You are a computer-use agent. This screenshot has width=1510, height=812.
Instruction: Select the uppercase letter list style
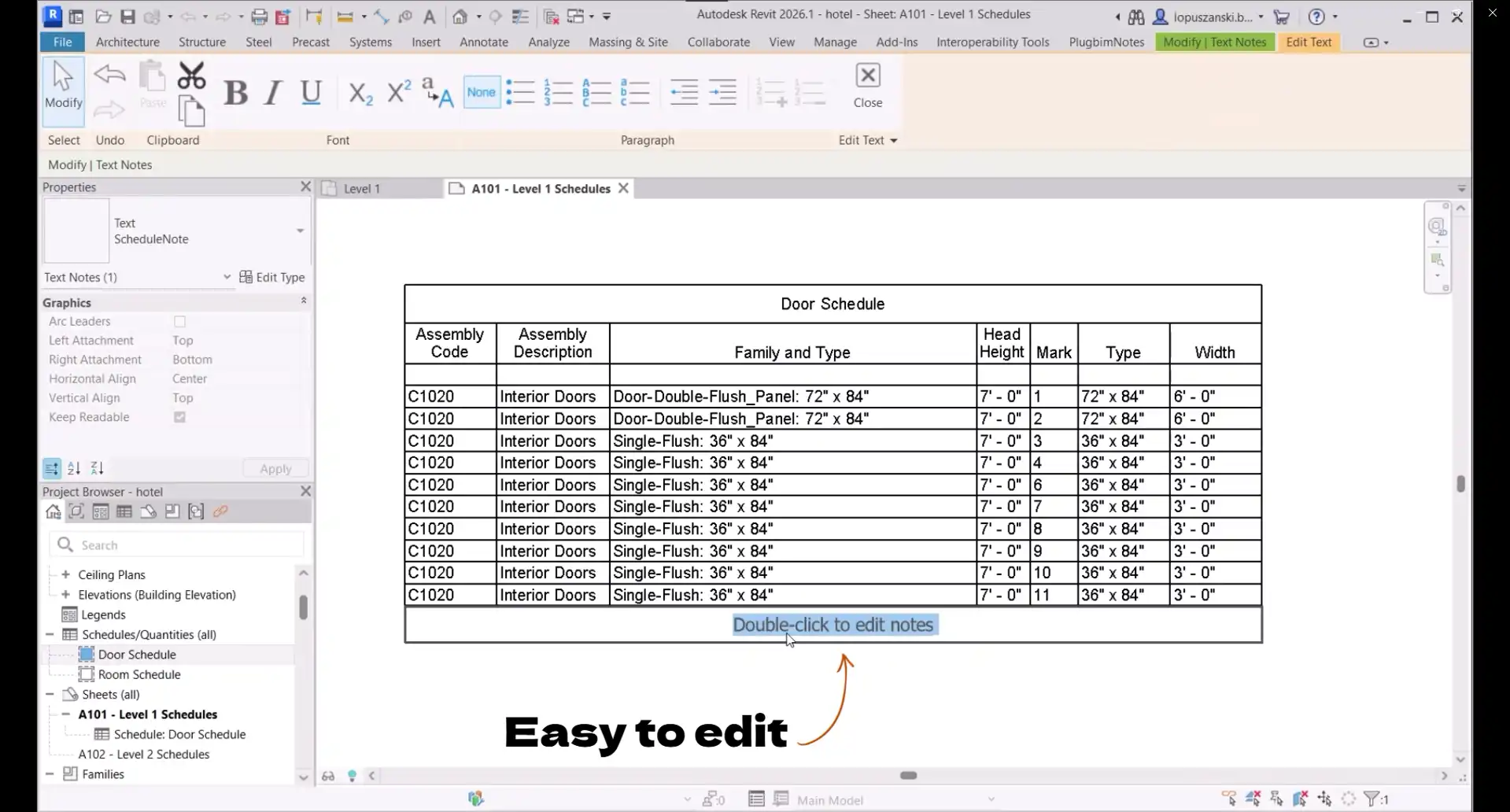(x=596, y=92)
